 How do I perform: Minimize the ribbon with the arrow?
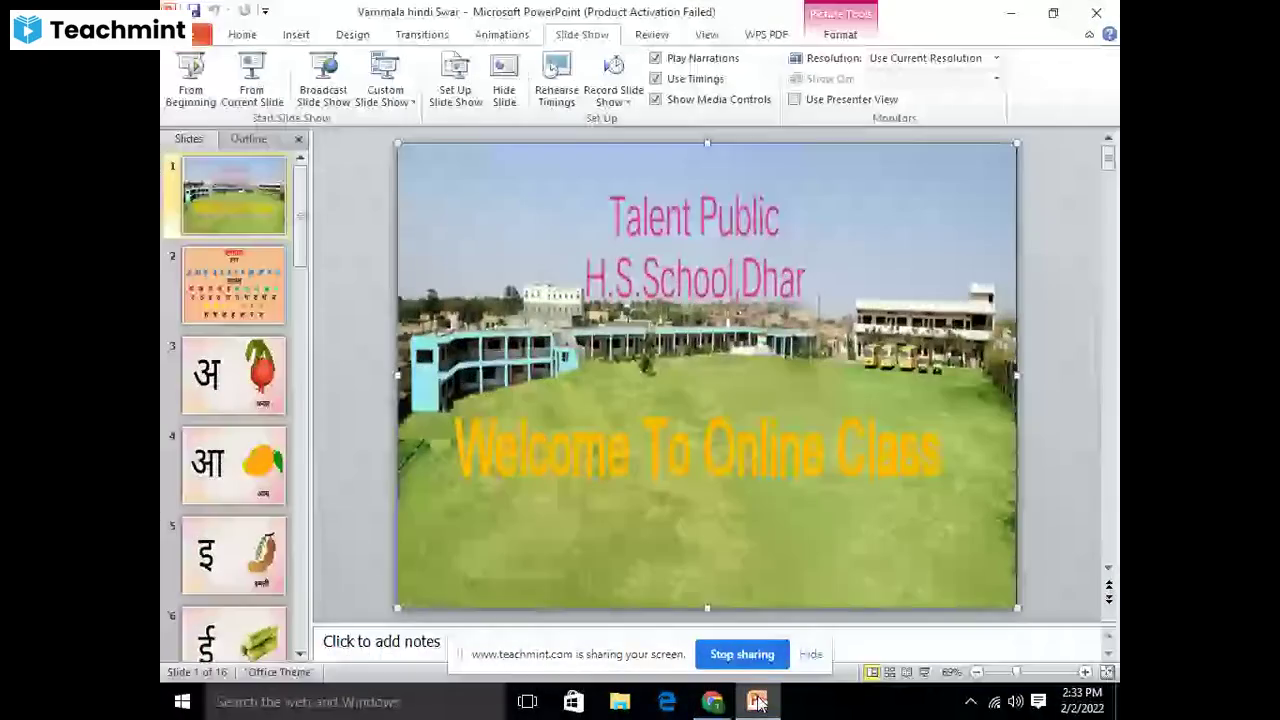pyautogui.click(x=1090, y=35)
